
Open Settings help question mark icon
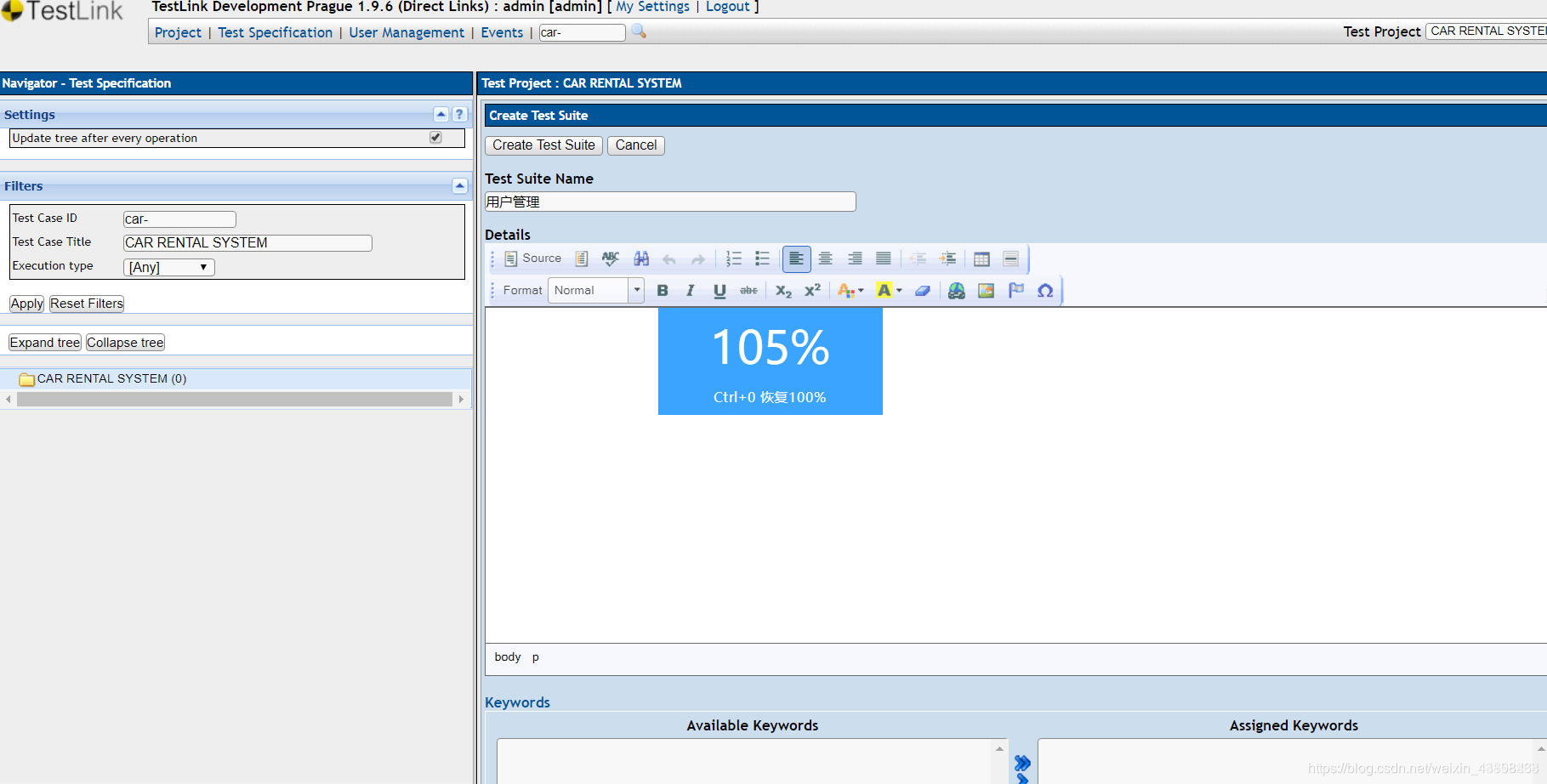click(x=459, y=114)
